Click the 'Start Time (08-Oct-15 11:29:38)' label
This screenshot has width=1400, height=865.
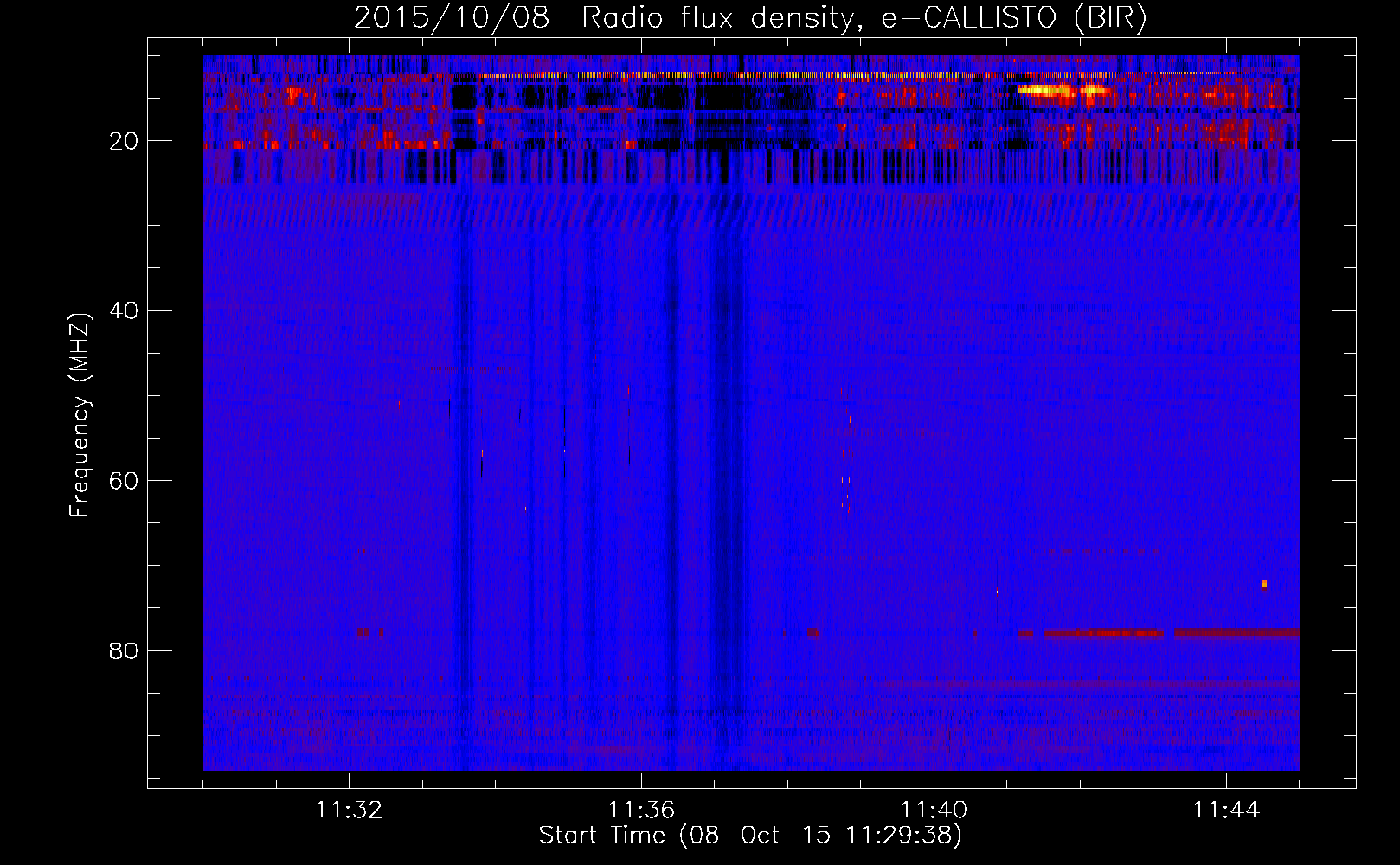pyautogui.click(x=750, y=836)
